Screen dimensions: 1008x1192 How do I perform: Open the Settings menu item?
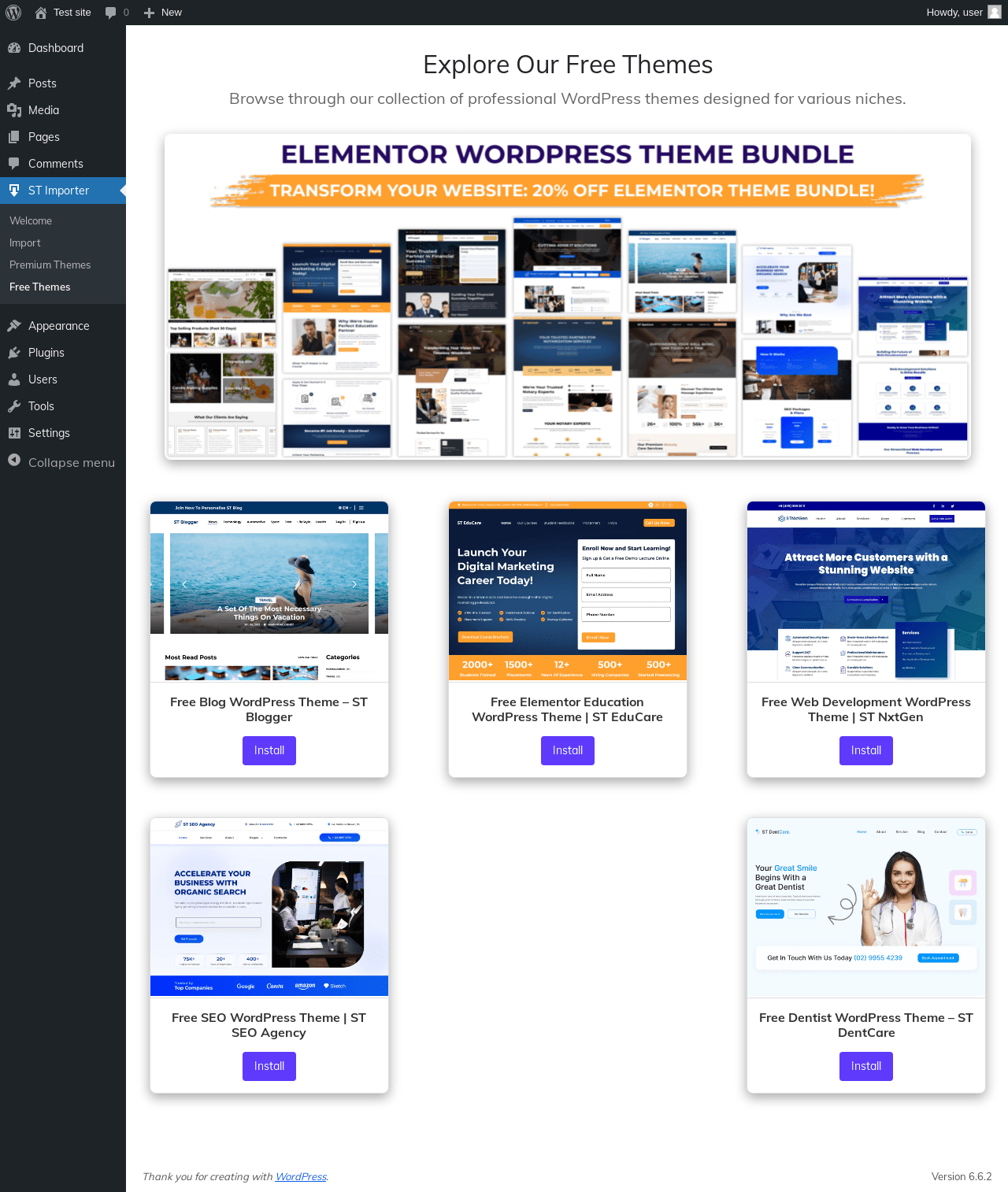[63, 433]
